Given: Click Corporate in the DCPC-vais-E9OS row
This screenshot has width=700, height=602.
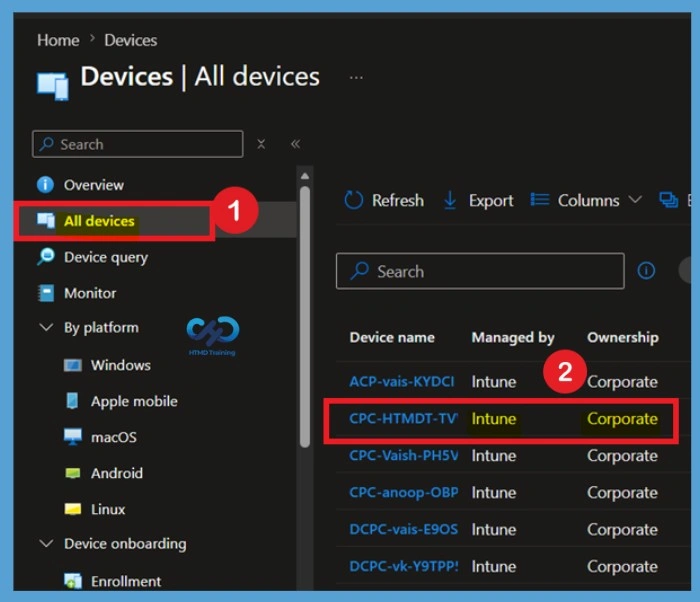Looking at the screenshot, I should coord(622,530).
